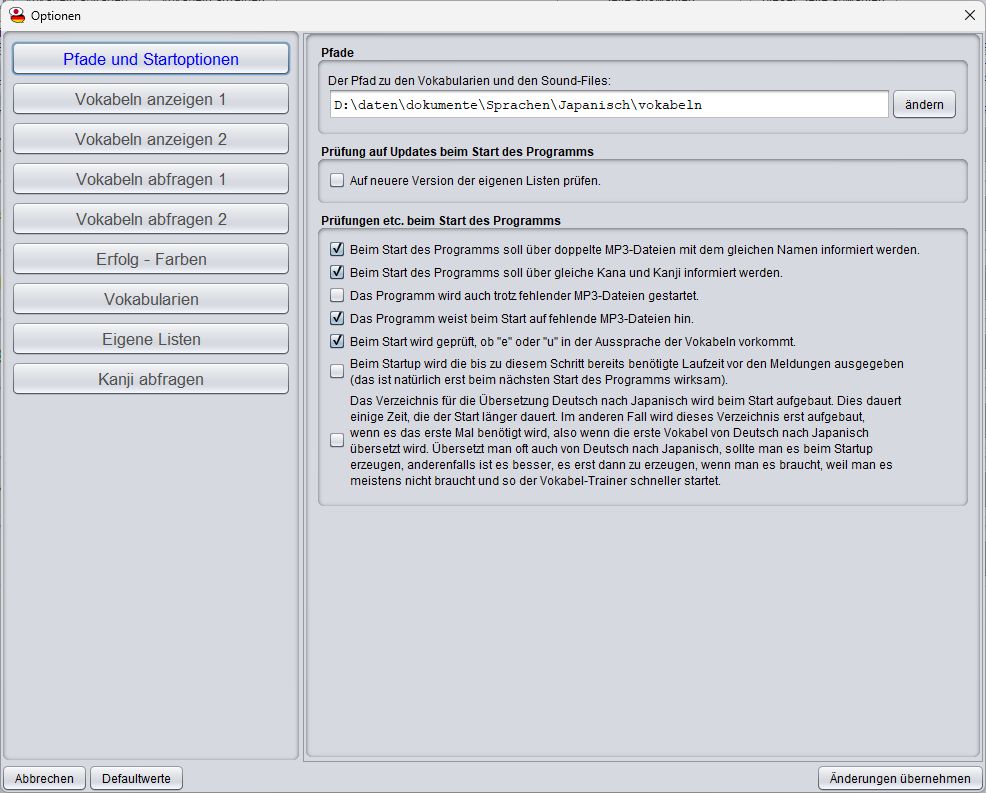Enable checking for newer list versions

point(337,181)
